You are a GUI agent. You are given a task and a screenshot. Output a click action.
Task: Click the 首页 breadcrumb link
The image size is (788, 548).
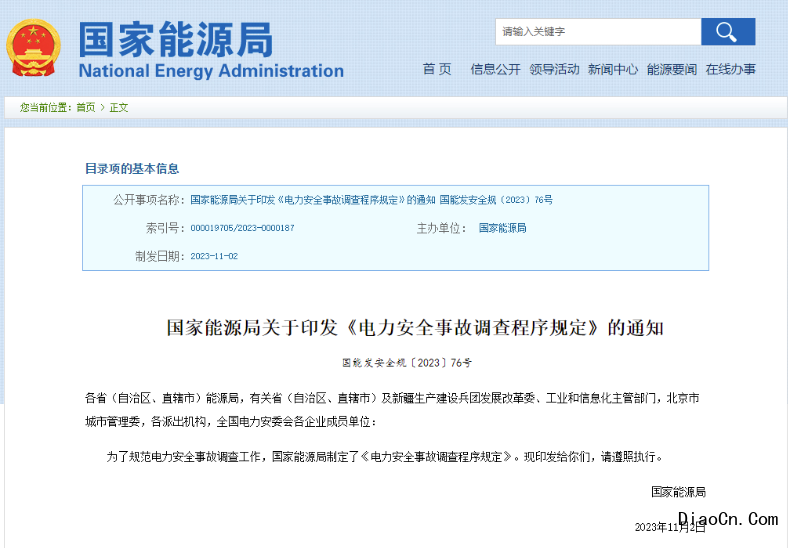click(x=85, y=108)
